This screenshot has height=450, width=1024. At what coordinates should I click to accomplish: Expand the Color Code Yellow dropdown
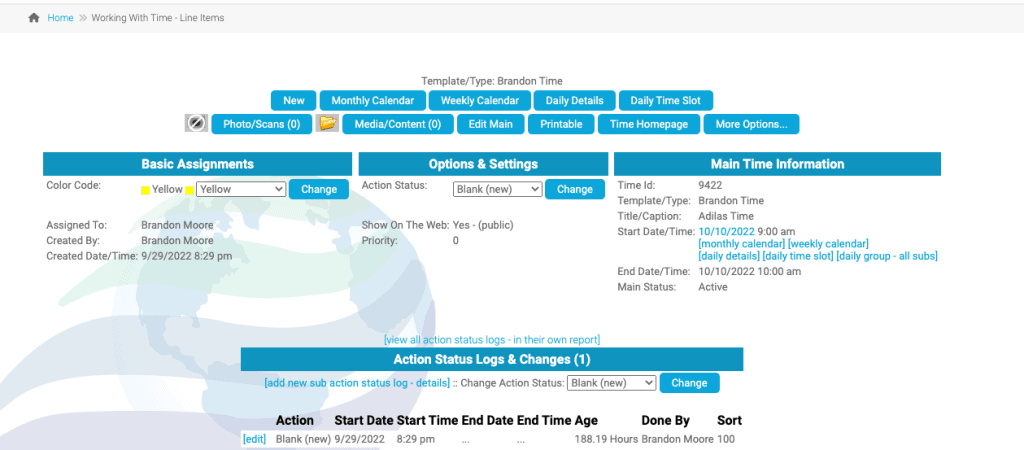(x=241, y=189)
